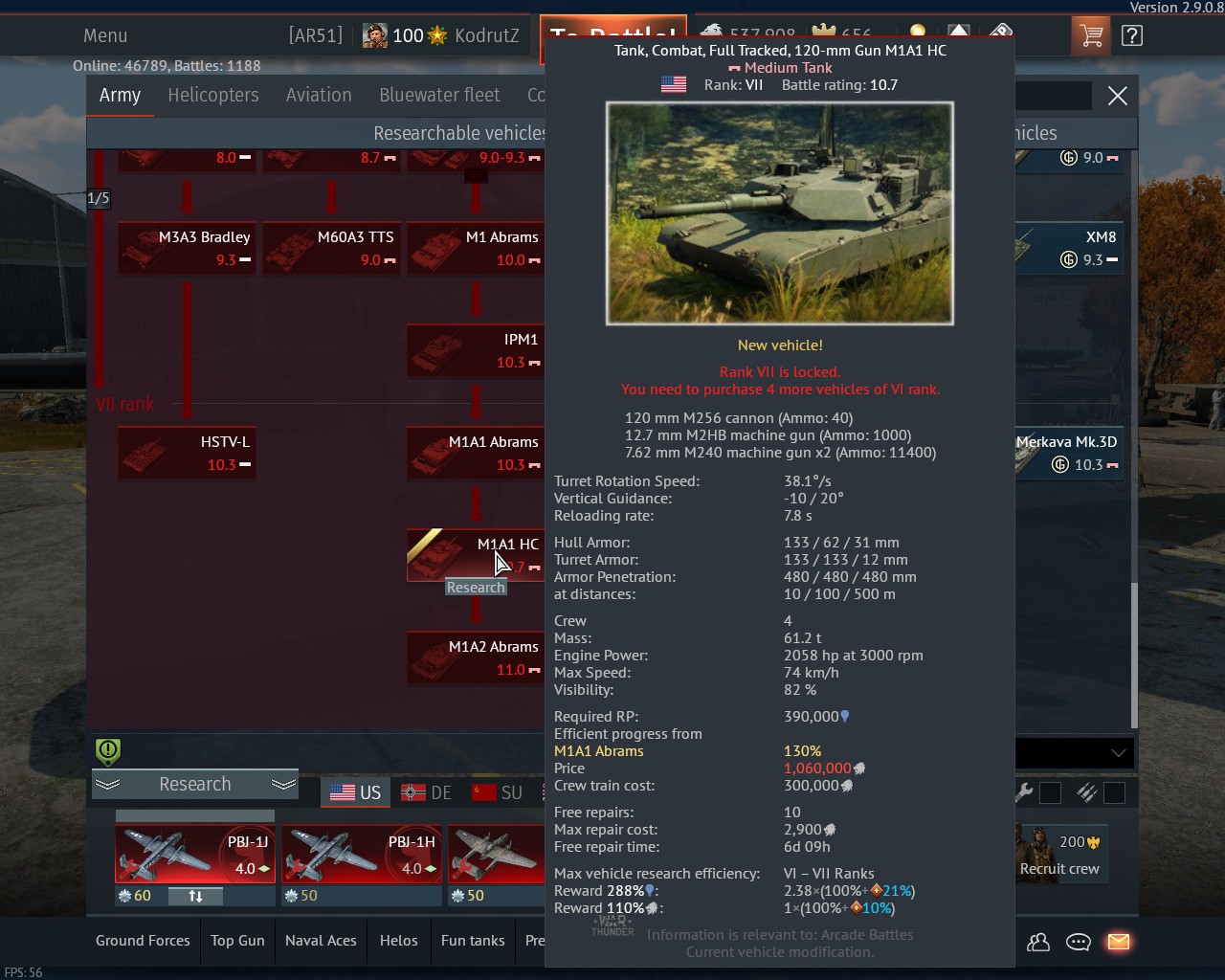Click the M1A1 Abrams link in tooltip

(598, 751)
